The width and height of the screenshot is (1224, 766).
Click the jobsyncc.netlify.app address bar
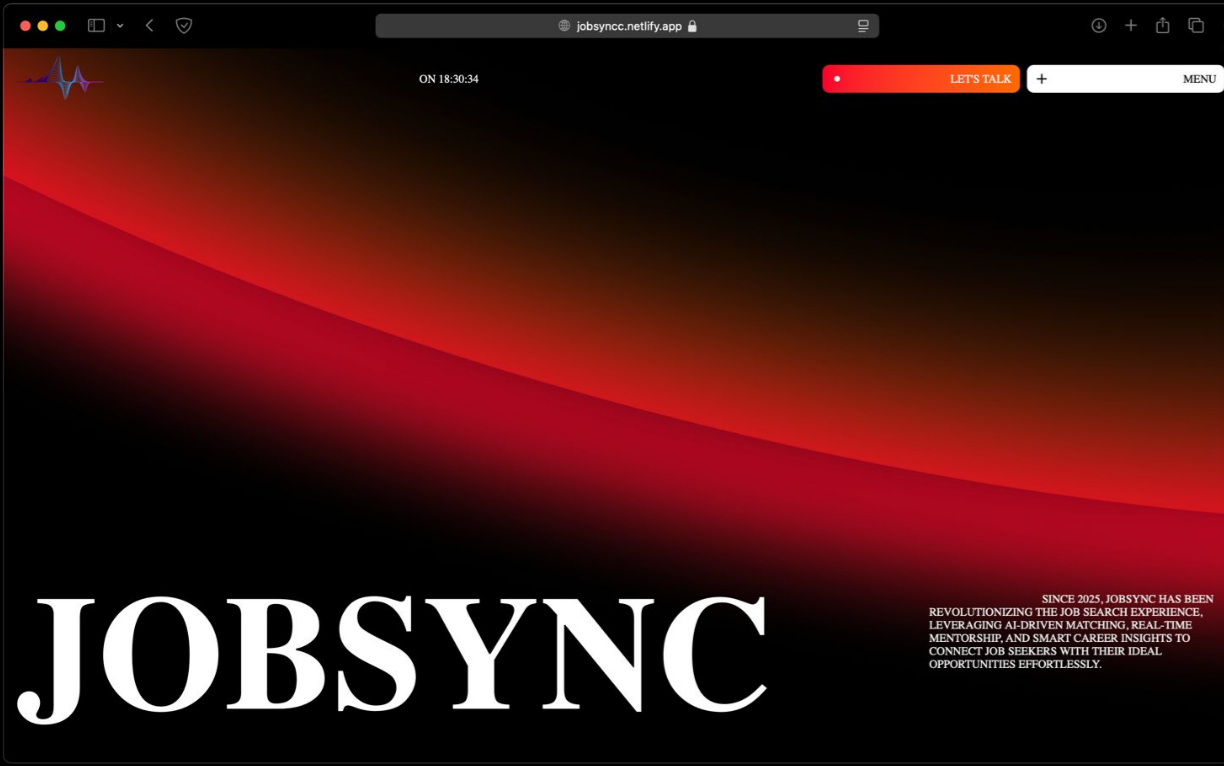click(627, 26)
